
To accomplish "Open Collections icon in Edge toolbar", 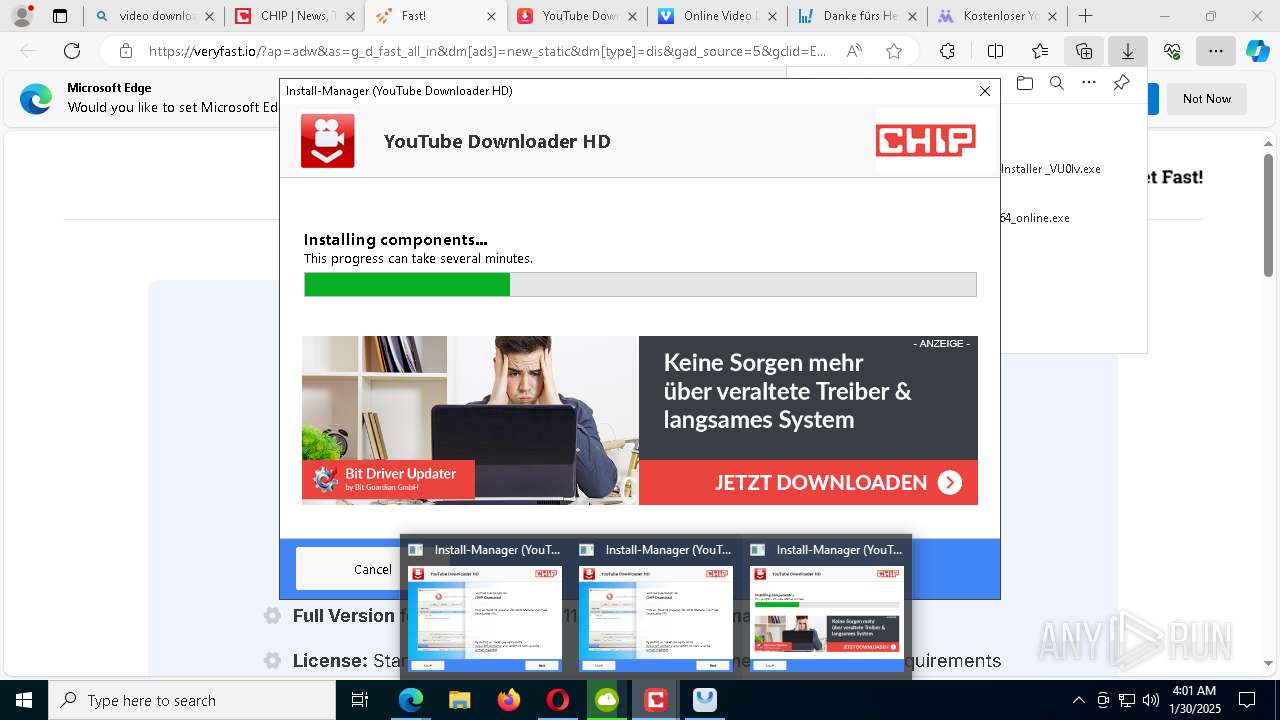I will coord(1084,51).
